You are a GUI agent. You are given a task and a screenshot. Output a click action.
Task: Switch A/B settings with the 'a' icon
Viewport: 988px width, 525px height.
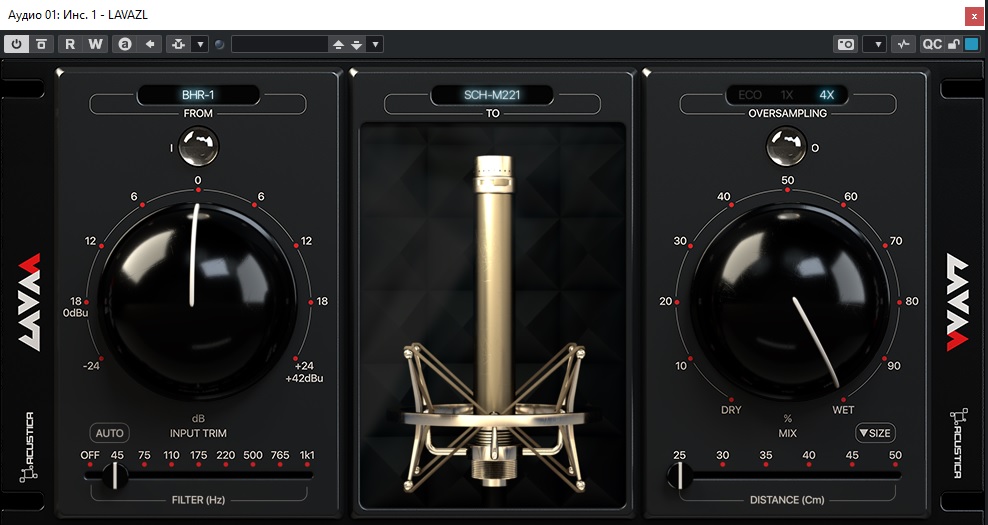pos(125,44)
